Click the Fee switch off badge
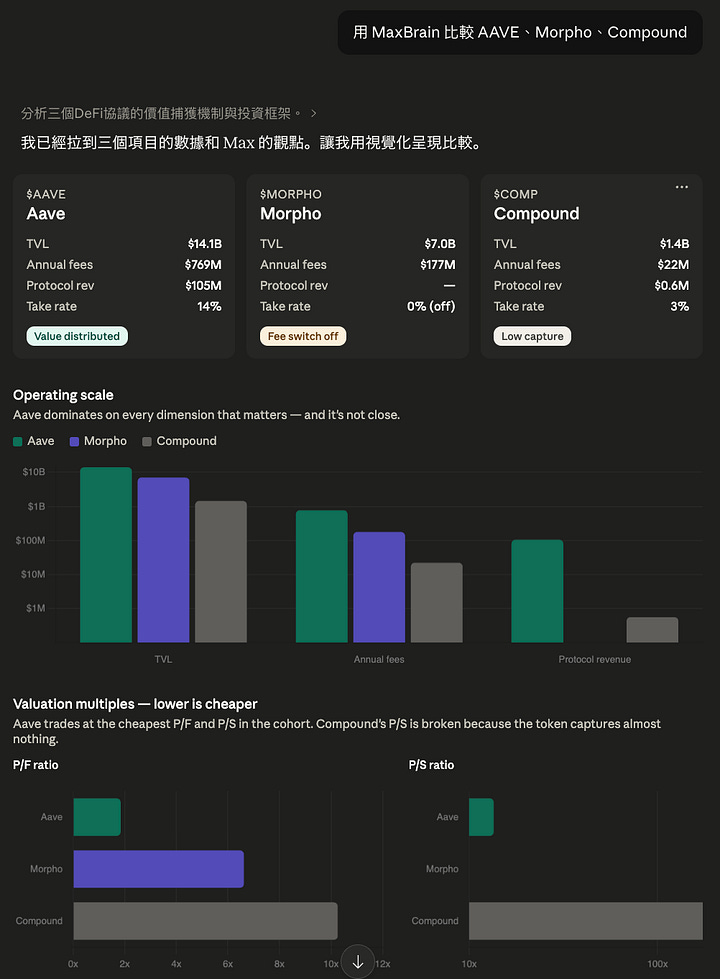This screenshot has width=720, height=979. (x=303, y=336)
